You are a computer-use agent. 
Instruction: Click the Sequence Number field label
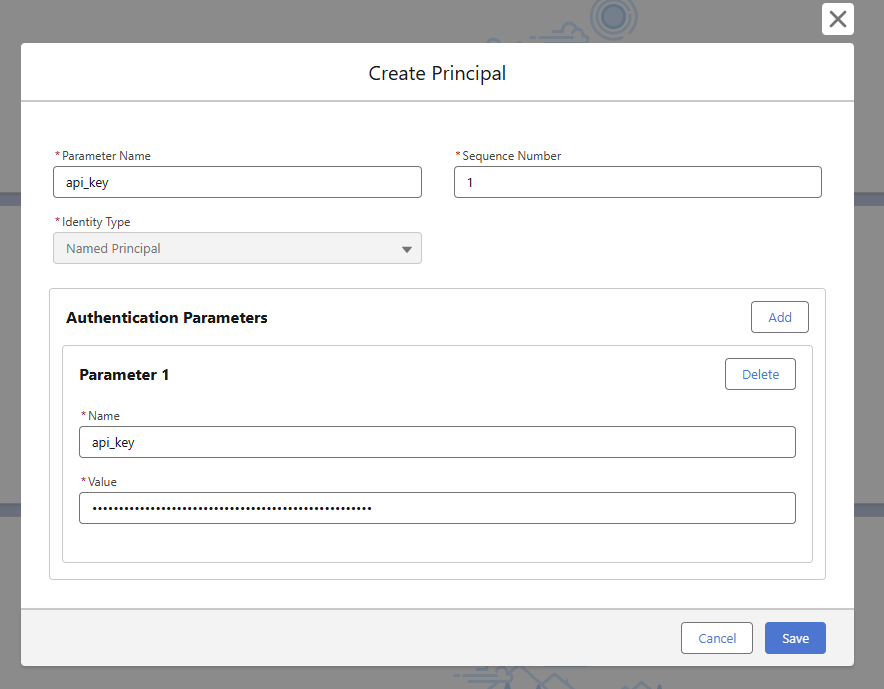coord(511,156)
